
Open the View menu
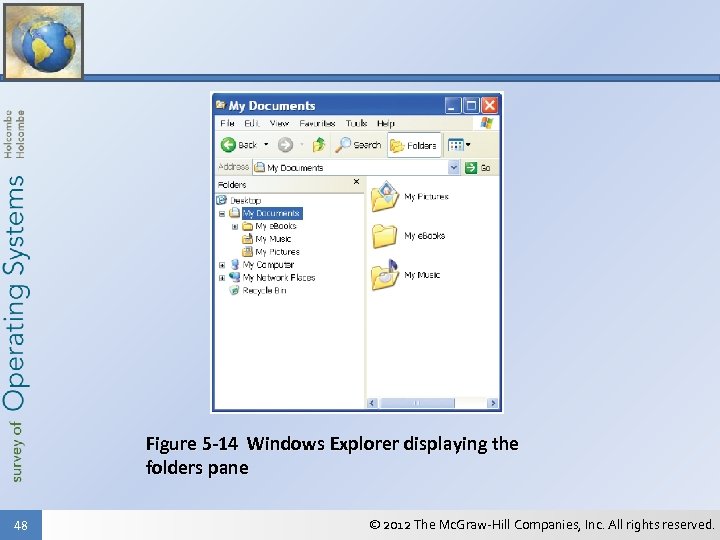click(279, 123)
